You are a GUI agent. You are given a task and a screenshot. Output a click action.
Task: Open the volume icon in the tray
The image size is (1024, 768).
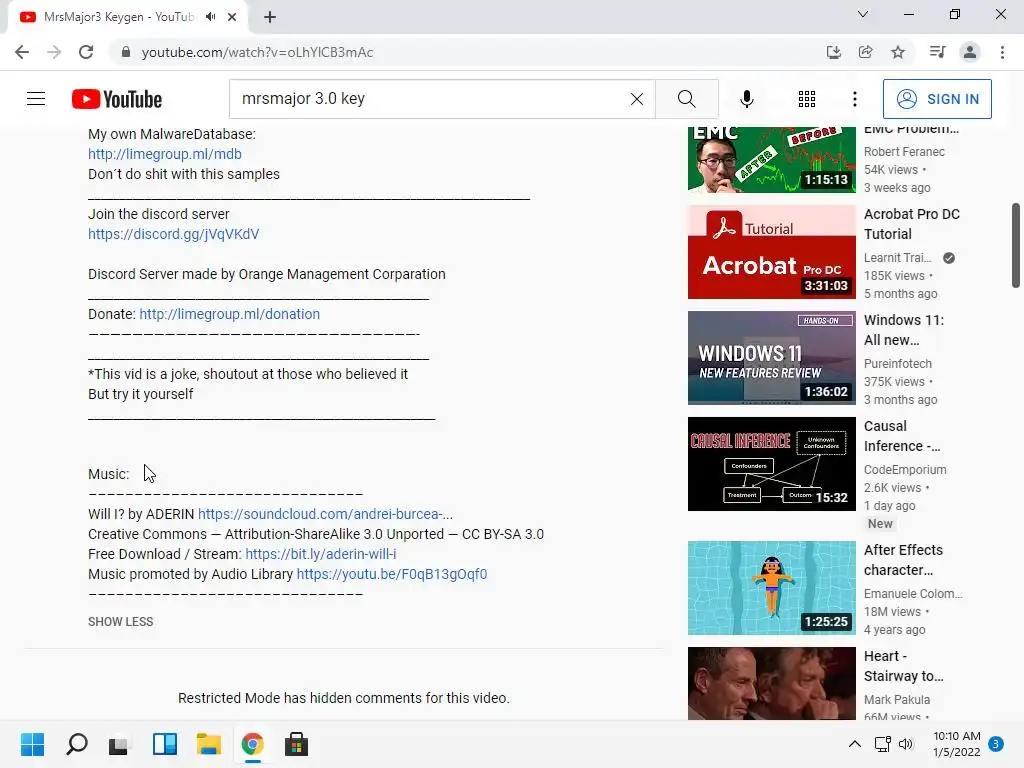906,744
